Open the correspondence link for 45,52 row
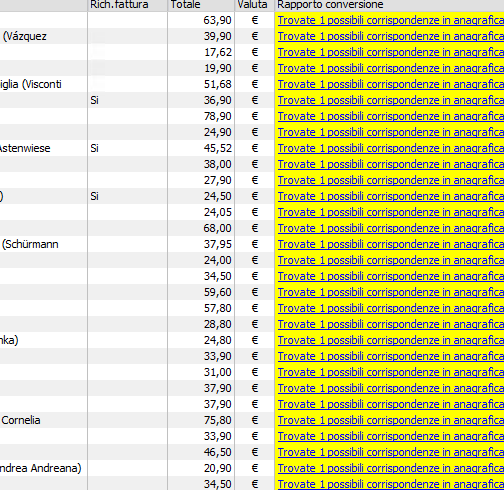The image size is (504, 490). tap(391, 148)
